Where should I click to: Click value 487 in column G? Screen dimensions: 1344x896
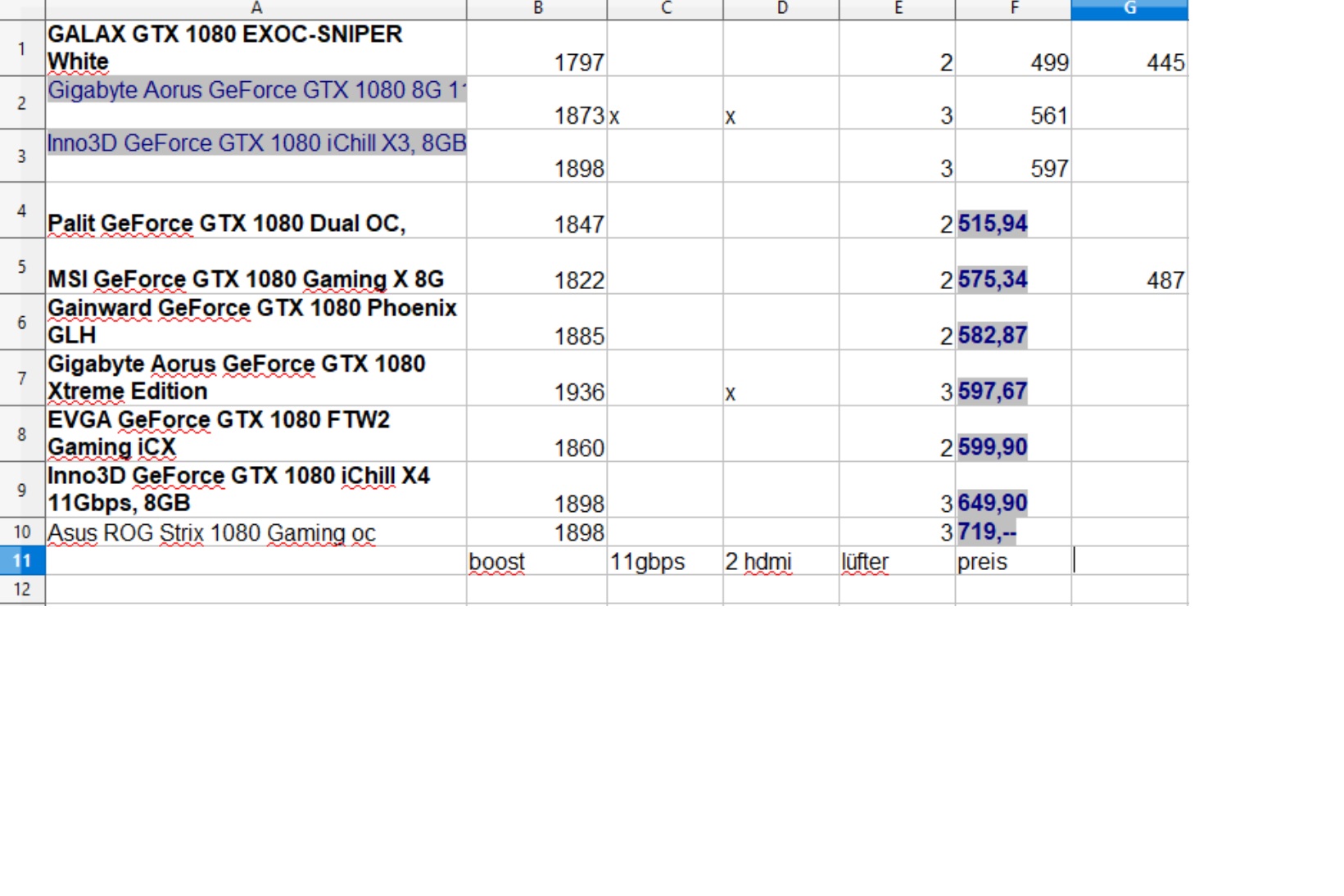click(x=1165, y=280)
